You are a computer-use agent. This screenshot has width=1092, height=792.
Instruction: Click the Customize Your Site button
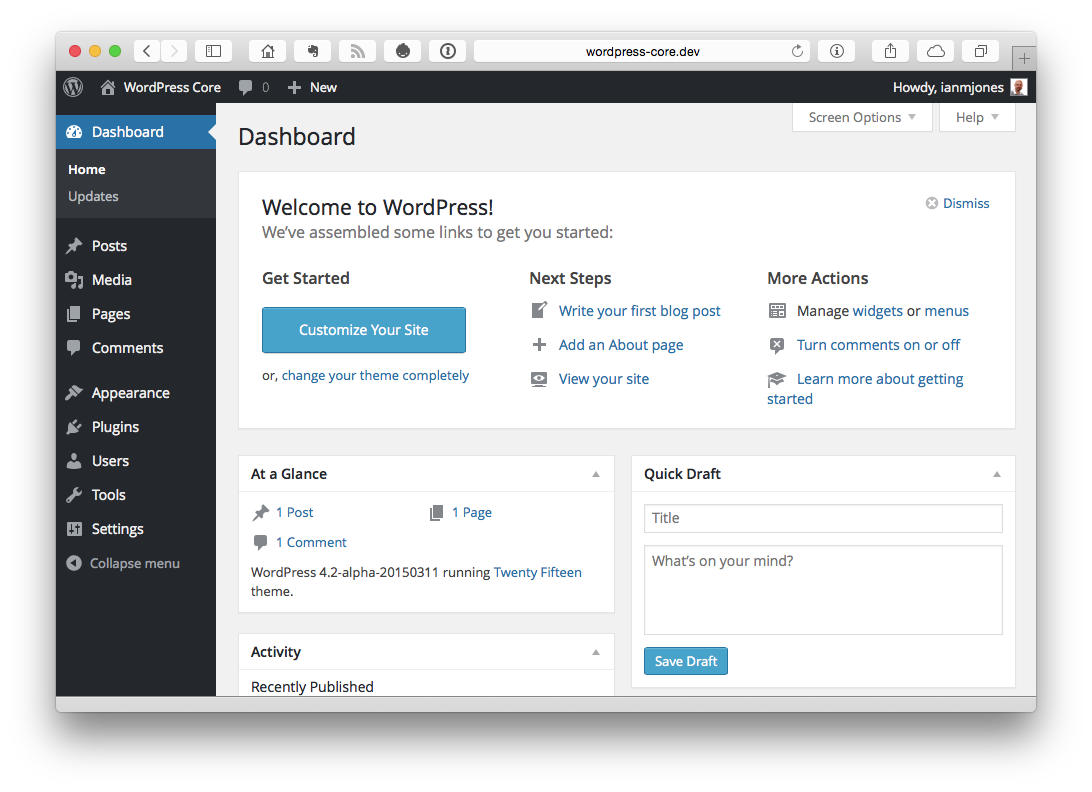coord(363,330)
